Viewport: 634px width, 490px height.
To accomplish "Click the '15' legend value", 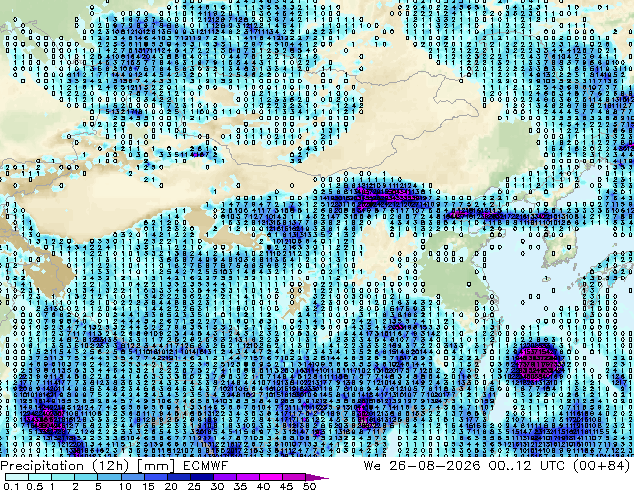I will pos(148,486).
